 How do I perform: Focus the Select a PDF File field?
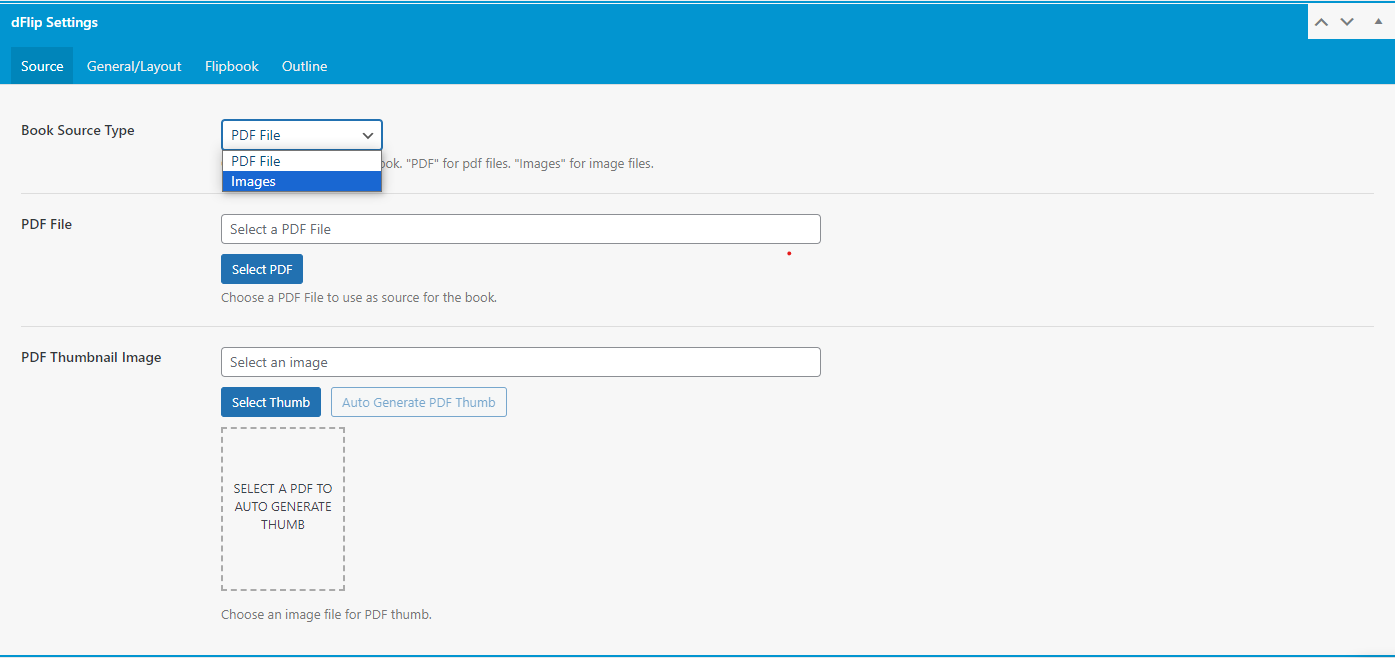tap(520, 229)
